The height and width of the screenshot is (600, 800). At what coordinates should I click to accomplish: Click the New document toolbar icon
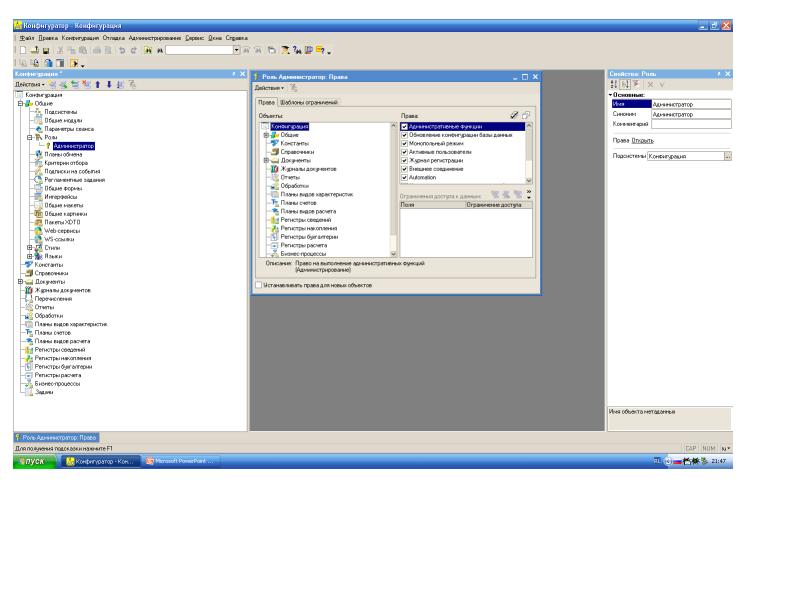(x=23, y=50)
